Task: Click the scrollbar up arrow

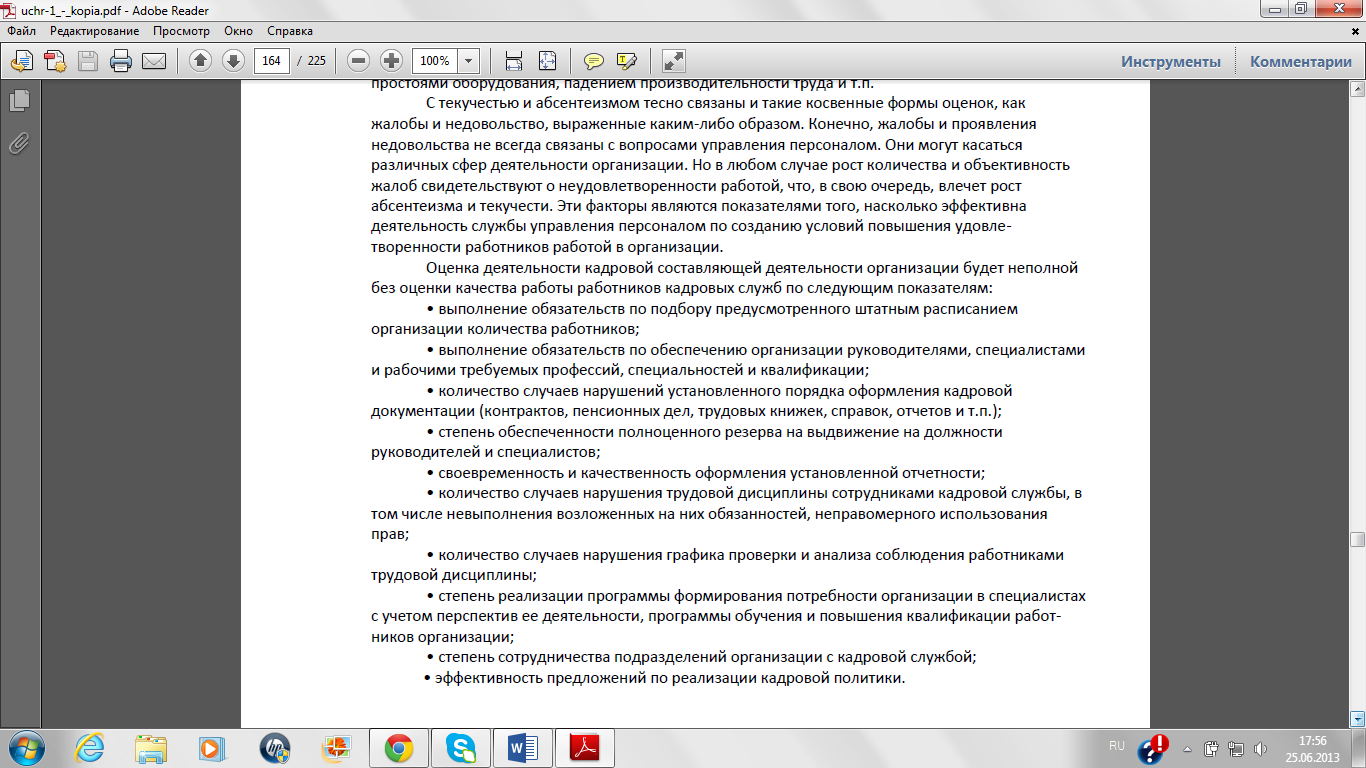Action: (x=1357, y=88)
